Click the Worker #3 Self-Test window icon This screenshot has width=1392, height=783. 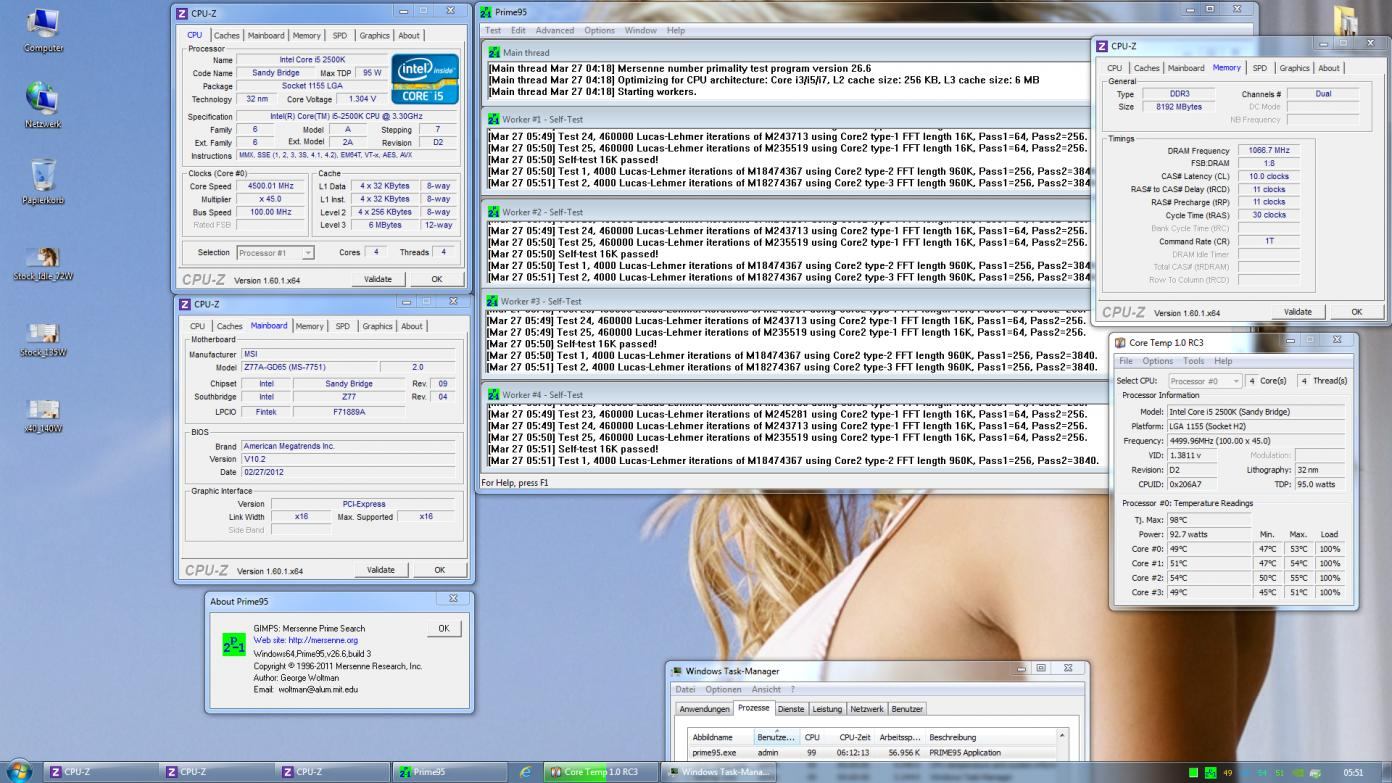(x=493, y=301)
